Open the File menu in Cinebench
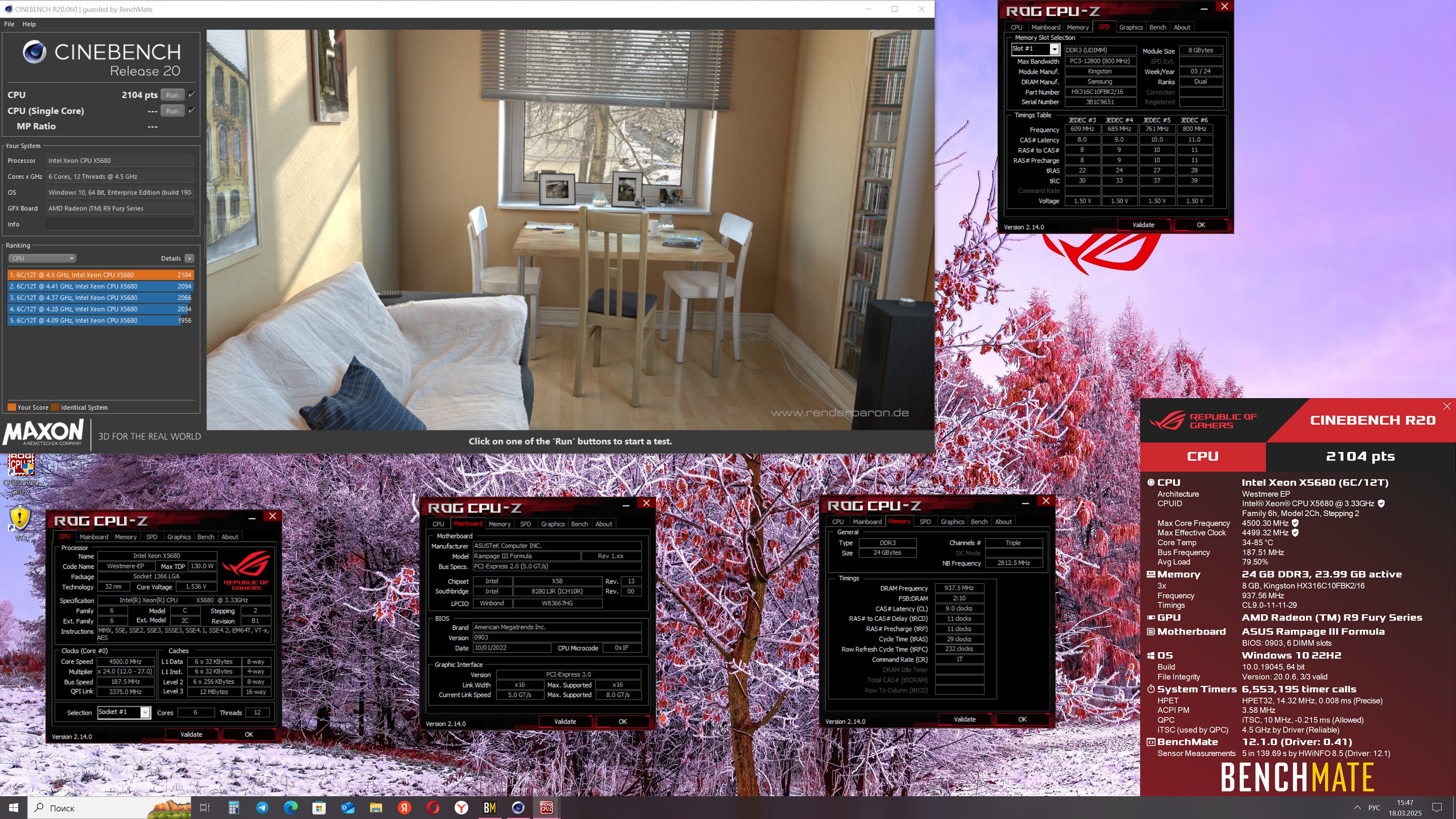The width and height of the screenshot is (1456, 819). 9,24
